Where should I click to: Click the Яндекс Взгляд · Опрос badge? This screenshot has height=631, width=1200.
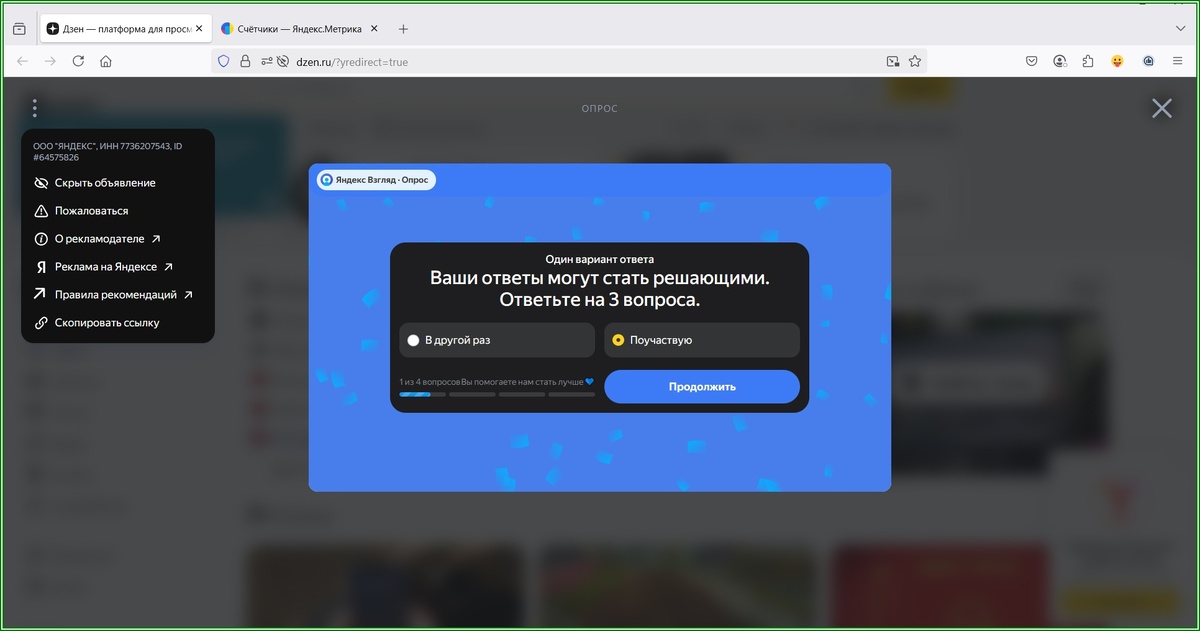coord(376,180)
